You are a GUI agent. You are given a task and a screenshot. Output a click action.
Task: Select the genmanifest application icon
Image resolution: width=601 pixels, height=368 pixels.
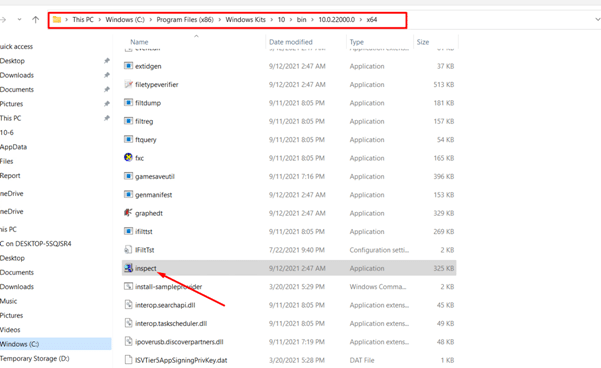(x=128, y=195)
